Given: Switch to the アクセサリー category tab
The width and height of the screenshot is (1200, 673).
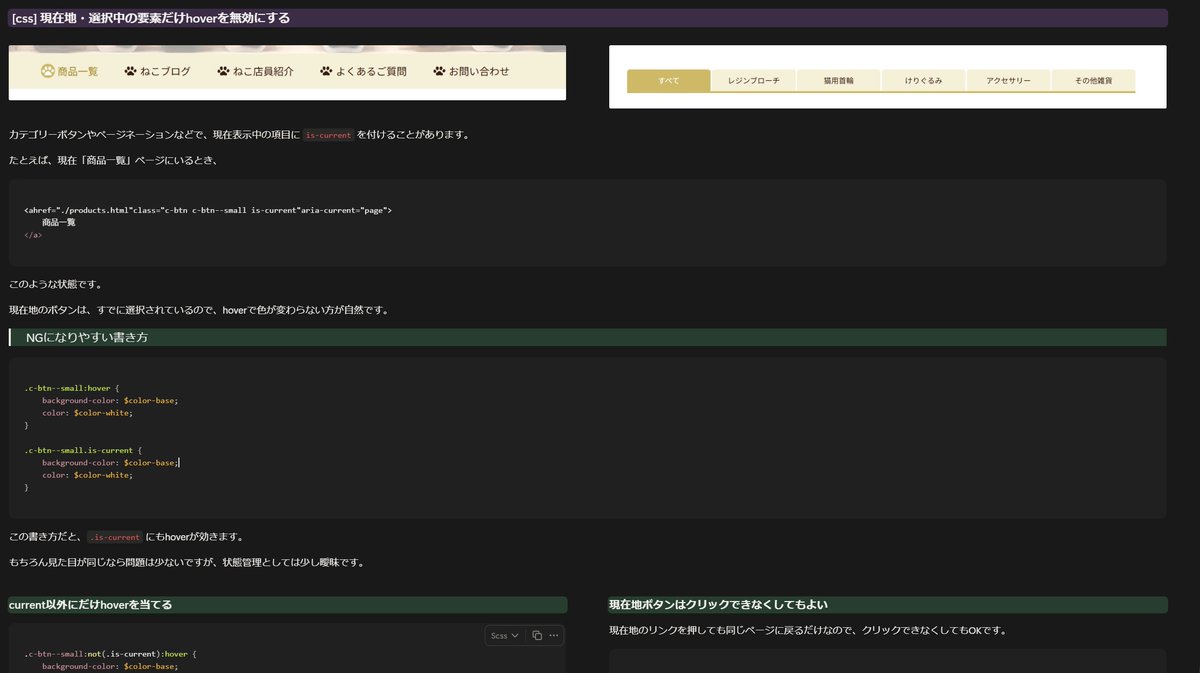Looking at the screenshot, I should 1008,80.
